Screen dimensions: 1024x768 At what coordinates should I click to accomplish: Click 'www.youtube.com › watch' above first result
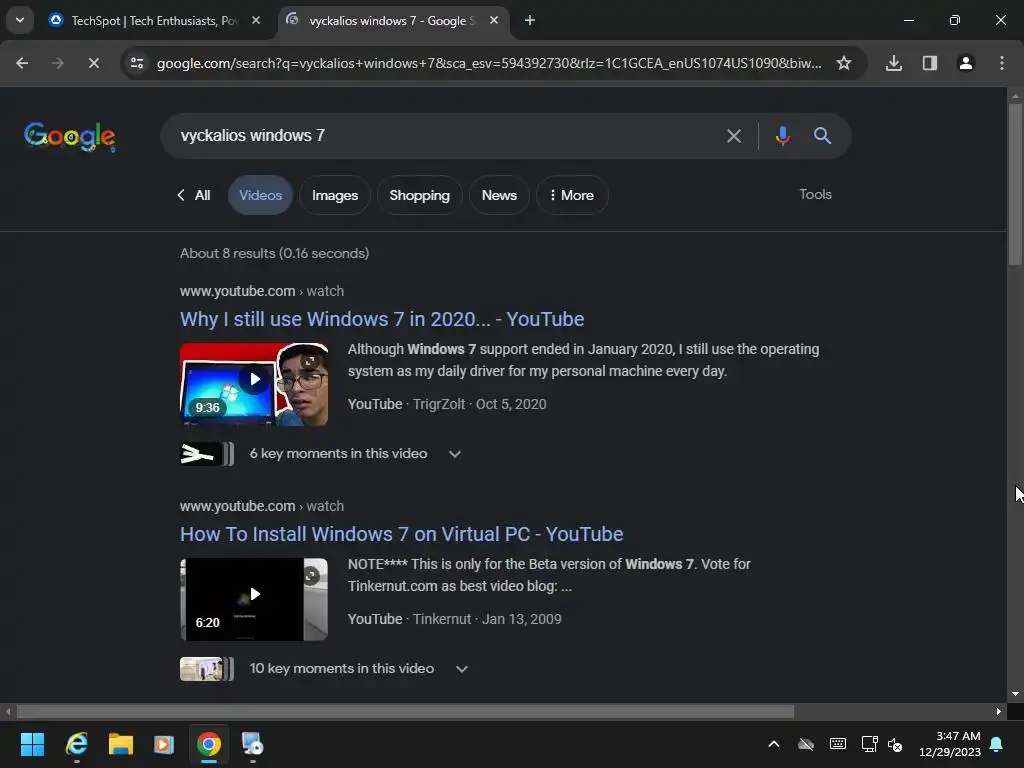262,291
